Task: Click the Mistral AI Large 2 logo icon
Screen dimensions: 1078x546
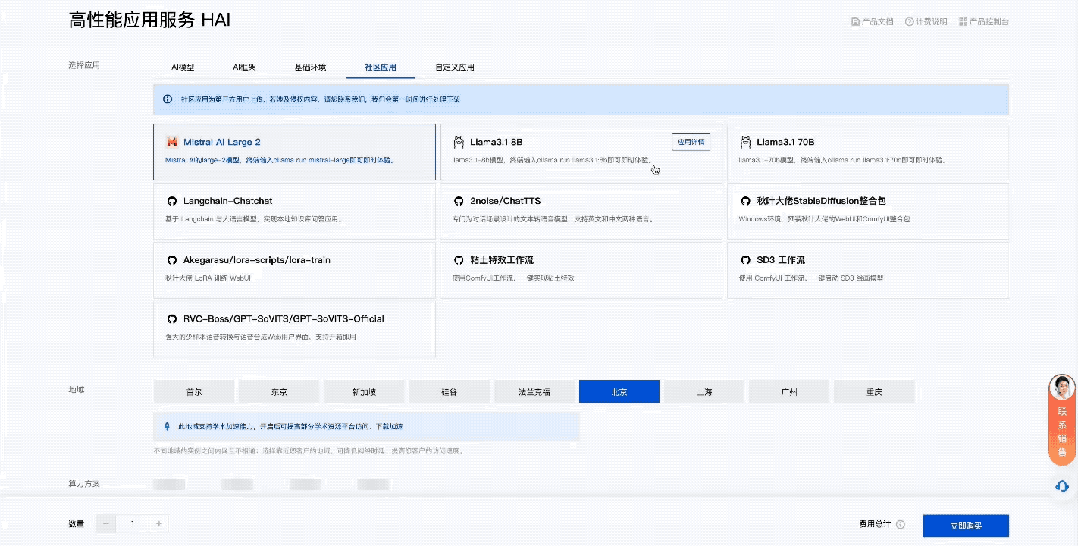Action: point(172,142)
